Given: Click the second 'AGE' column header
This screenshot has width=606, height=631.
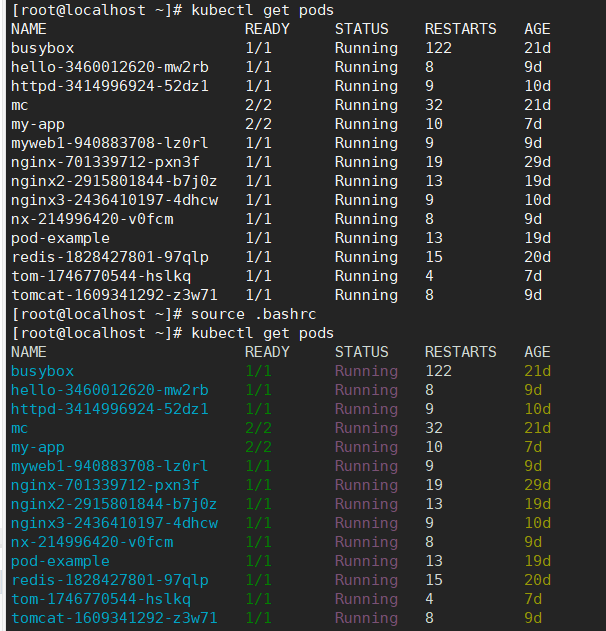Looking at the screenshot, I should click(x=537, y=352).
